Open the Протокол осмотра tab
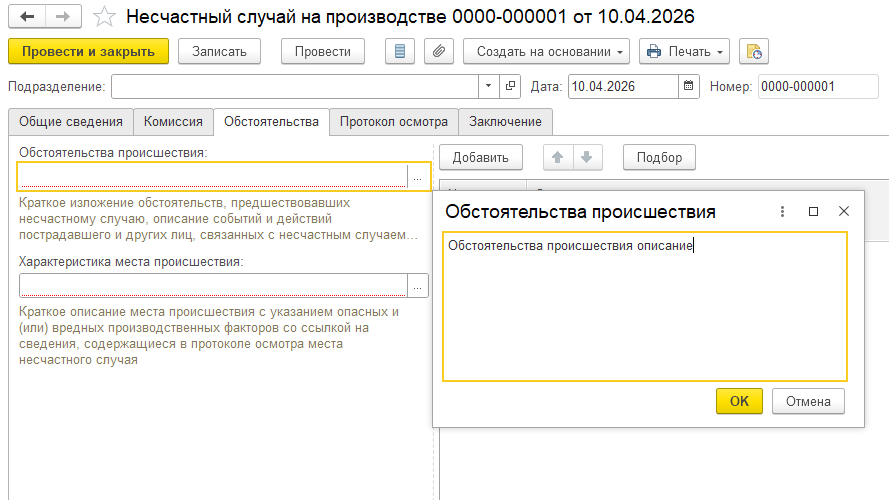Image resolution: width=889 pixels, height=500 pixels. (393, 122)
